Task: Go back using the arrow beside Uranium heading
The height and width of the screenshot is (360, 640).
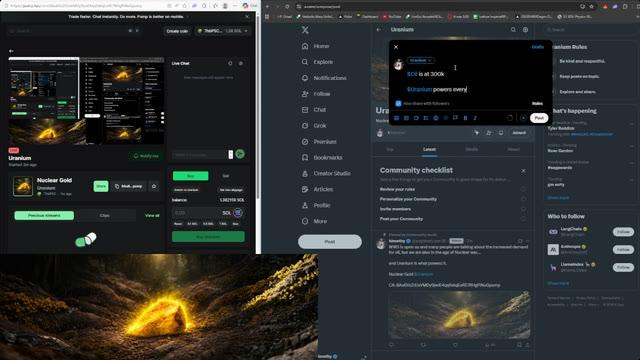Action: click(378, 30)
